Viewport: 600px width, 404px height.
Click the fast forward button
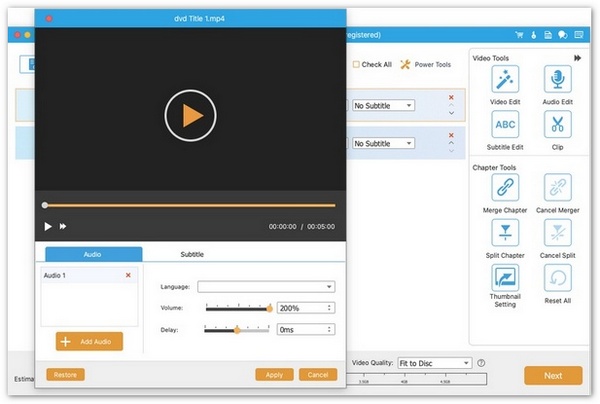point(63,226)
